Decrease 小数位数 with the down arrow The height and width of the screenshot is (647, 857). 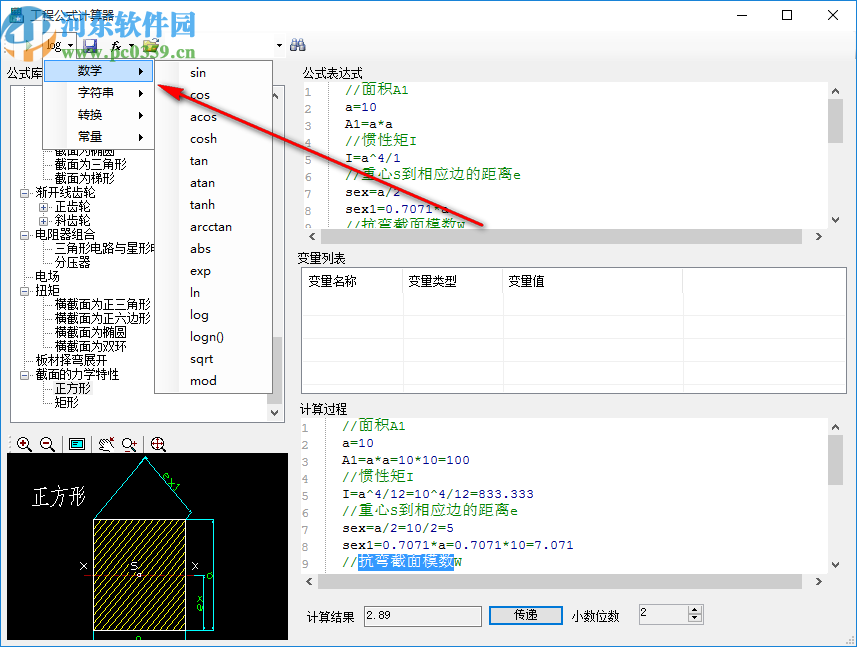tap(695, 619)
